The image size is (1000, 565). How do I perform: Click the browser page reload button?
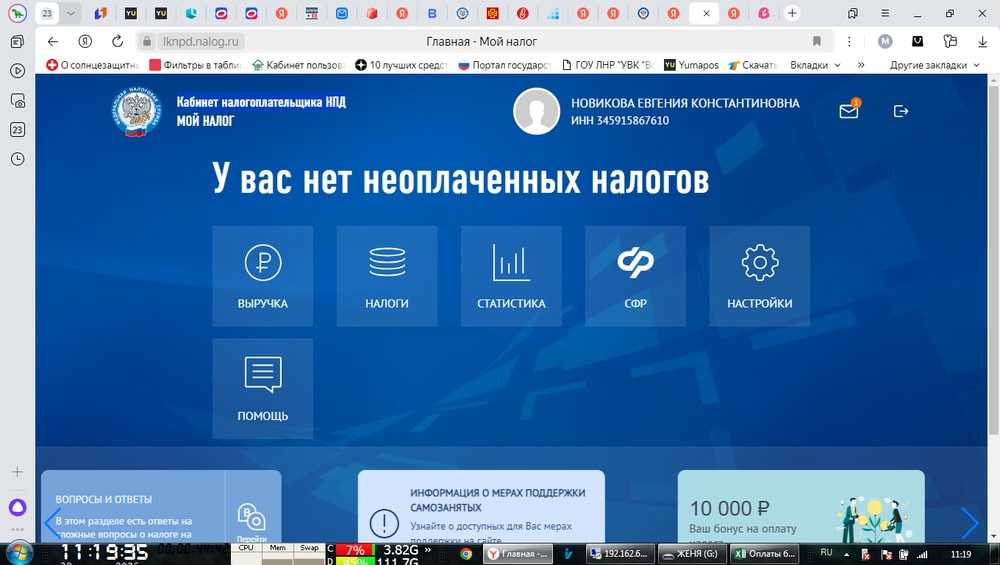click(118, 41)
